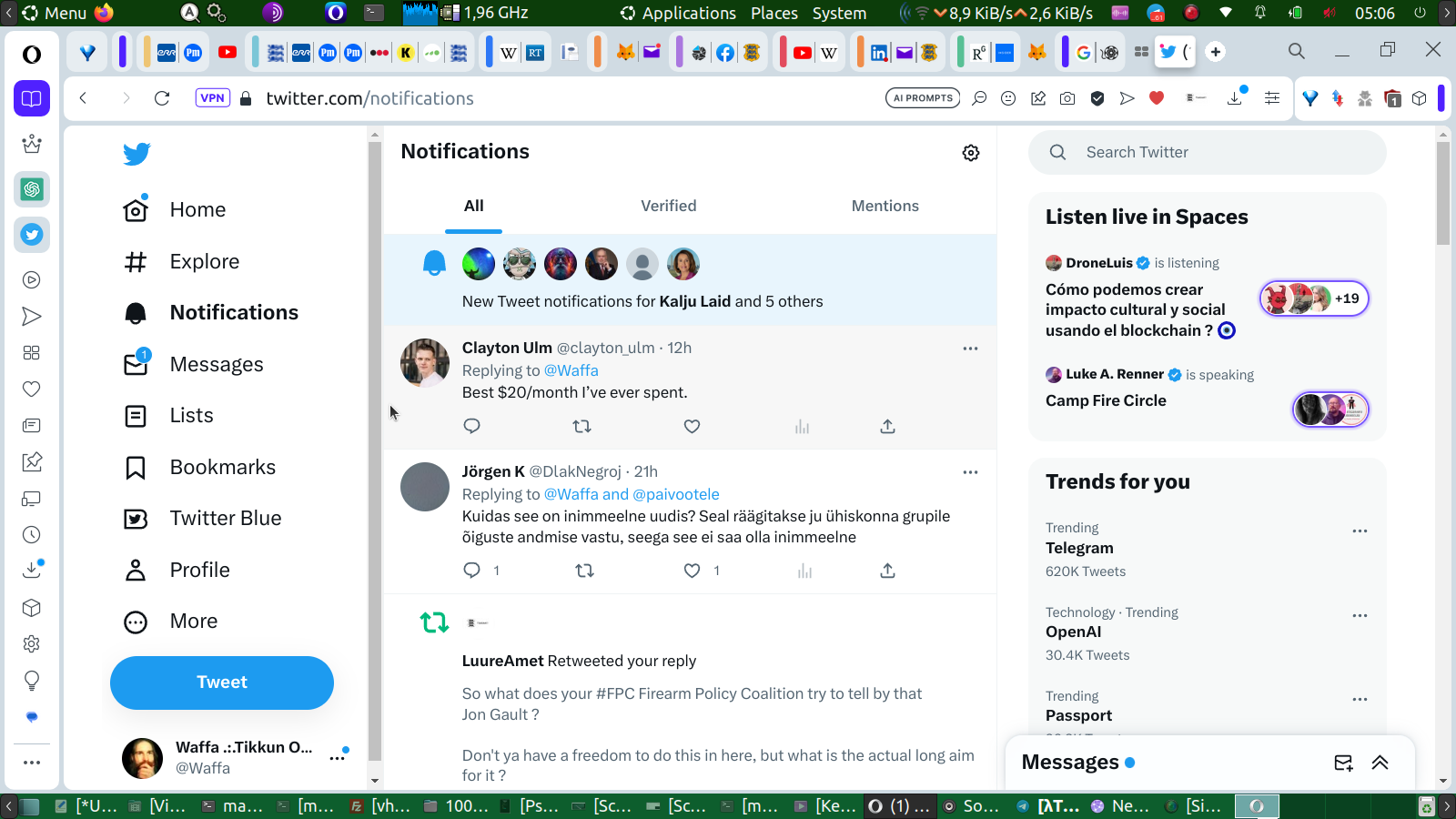Viewport: 1456px width, 819px height.
Task: Open @paivootele mention link
Action: (x=676, y=494)
